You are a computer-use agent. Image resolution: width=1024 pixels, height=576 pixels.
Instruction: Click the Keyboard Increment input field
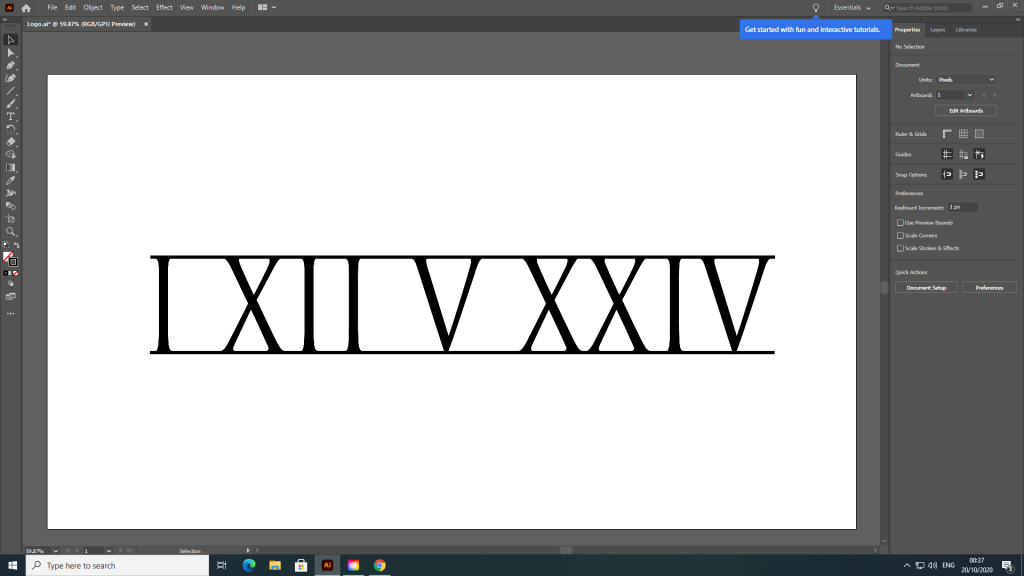click(962, 206)
